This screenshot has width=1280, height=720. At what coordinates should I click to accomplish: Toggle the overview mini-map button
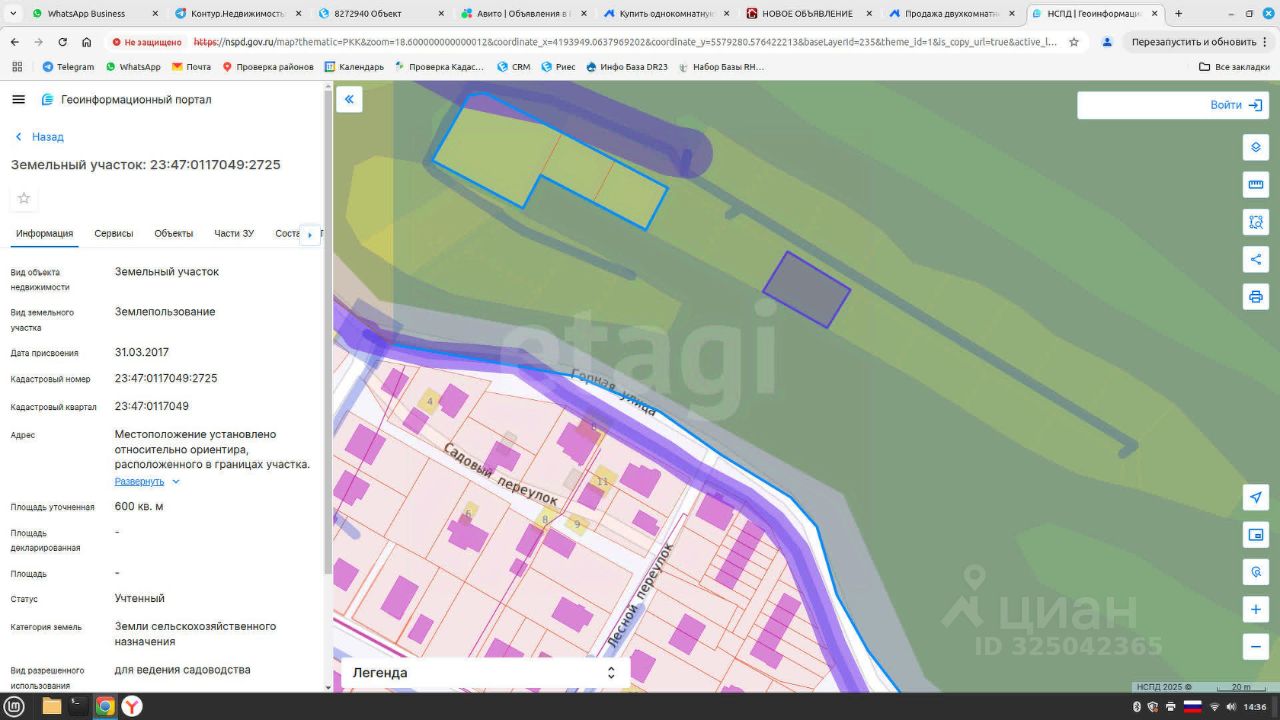[1256, 535]
